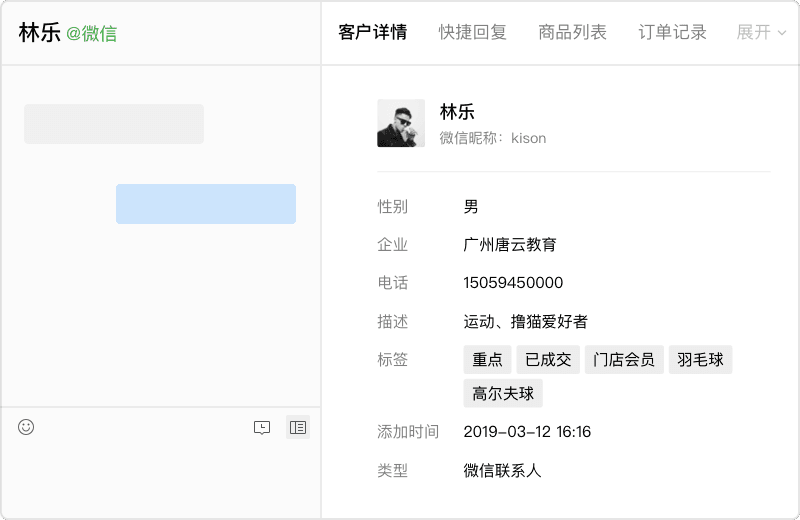Click the chat history message icon
The width and height of the screenshot is (800, 520).
click(x=262, y=428)
